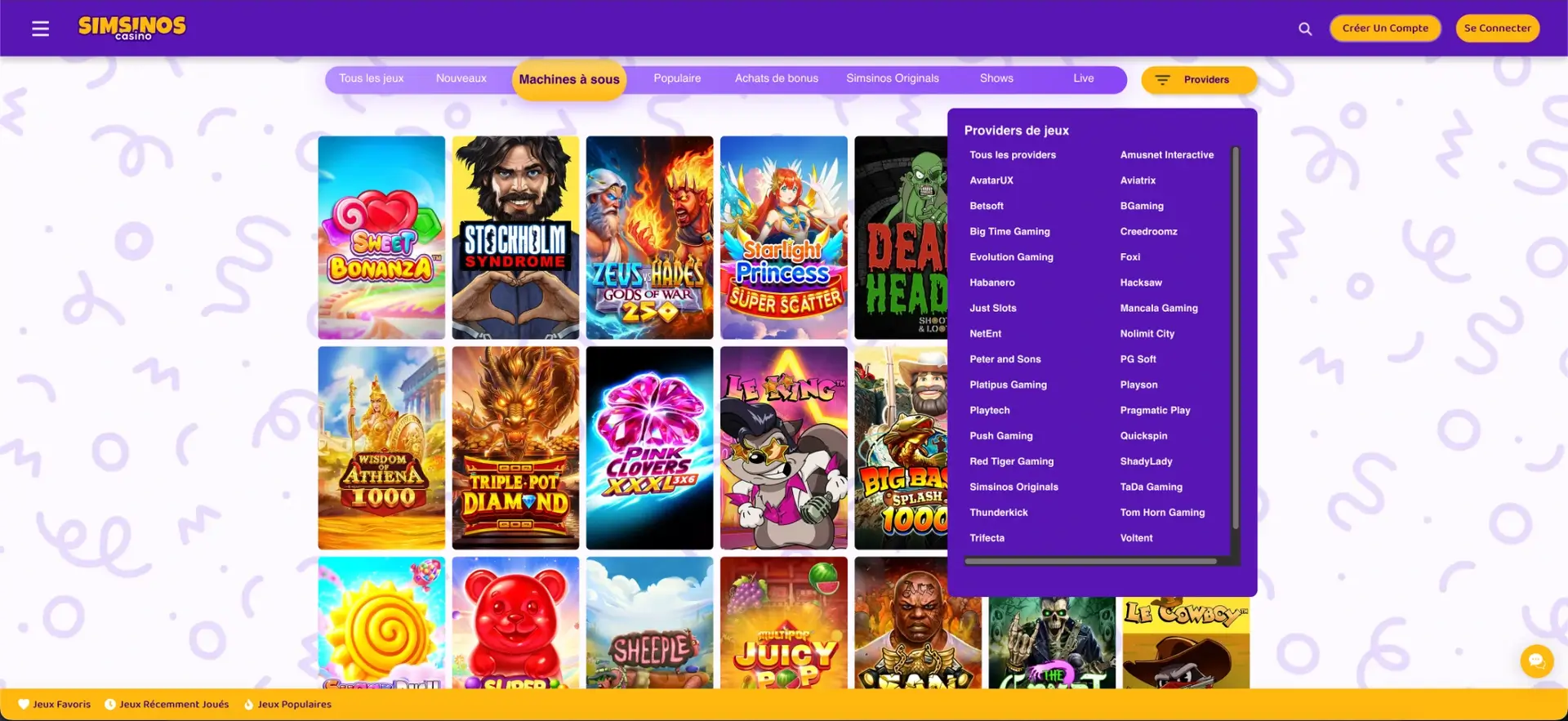
Task: Click the providers list horizontal scrollbar
Action: [1090, 561]
